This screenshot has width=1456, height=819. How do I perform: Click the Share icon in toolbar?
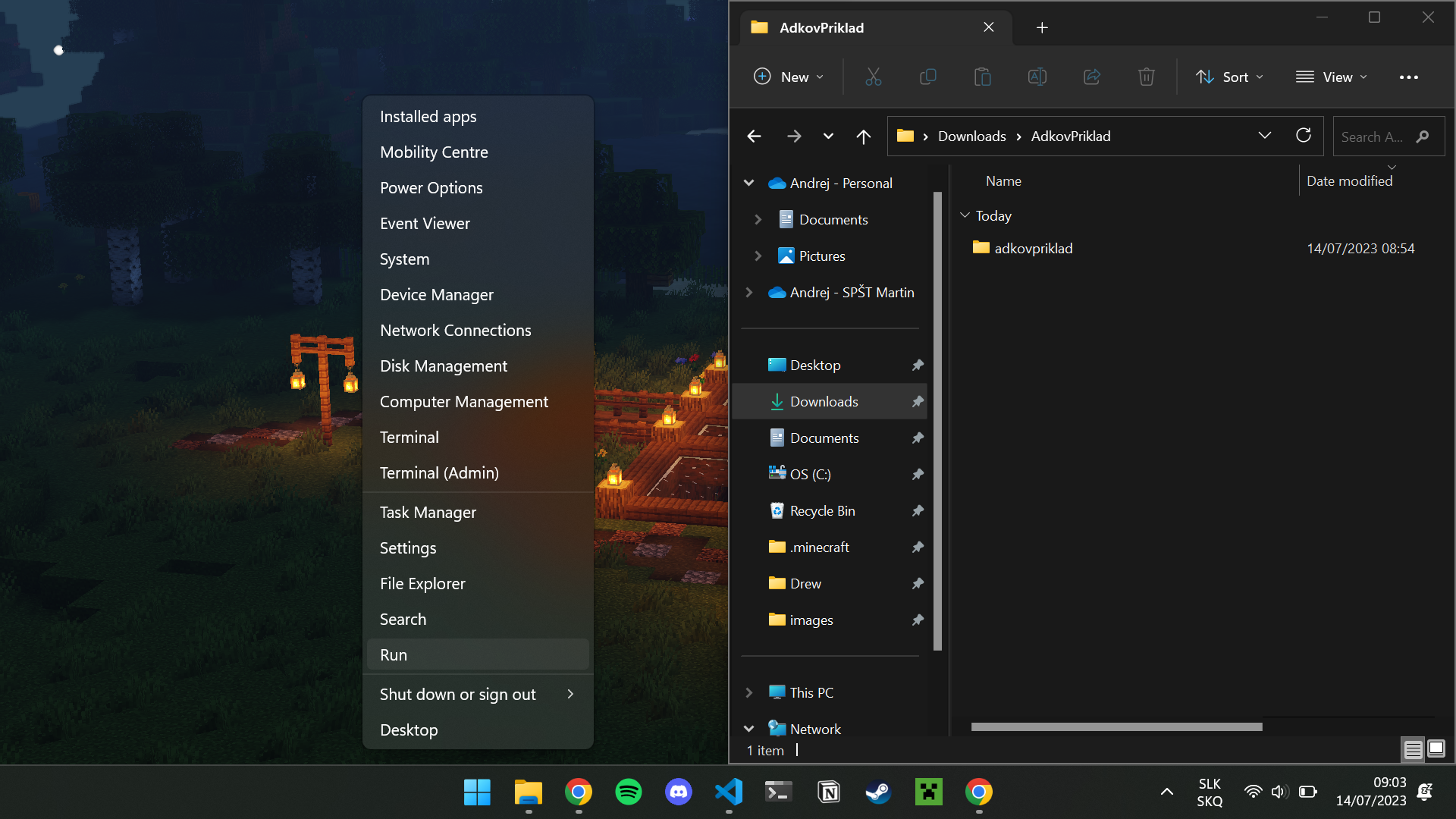1092,77
